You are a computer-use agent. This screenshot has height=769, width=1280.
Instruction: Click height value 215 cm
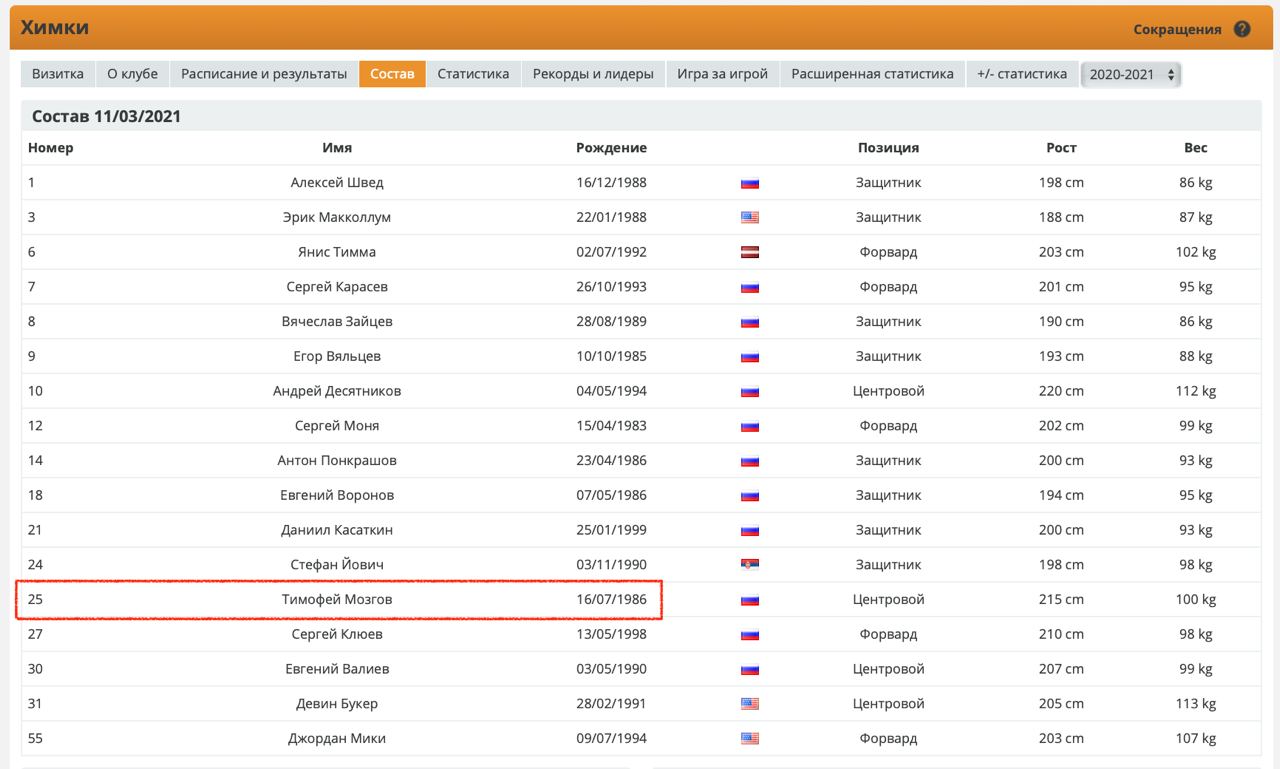click(x=1061, y=599)
